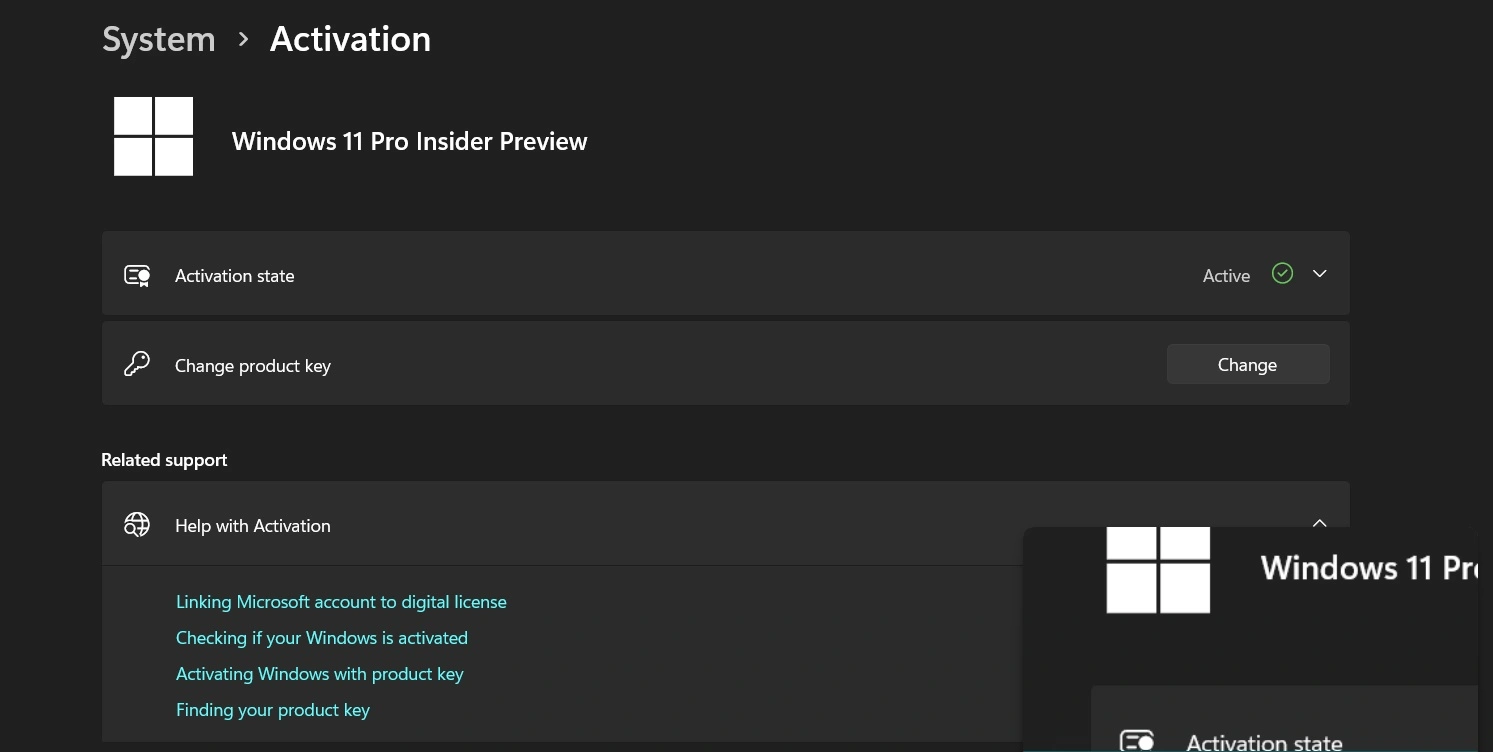
Task: Click the green Active checkmark icon
Action: click(1282, 273)
